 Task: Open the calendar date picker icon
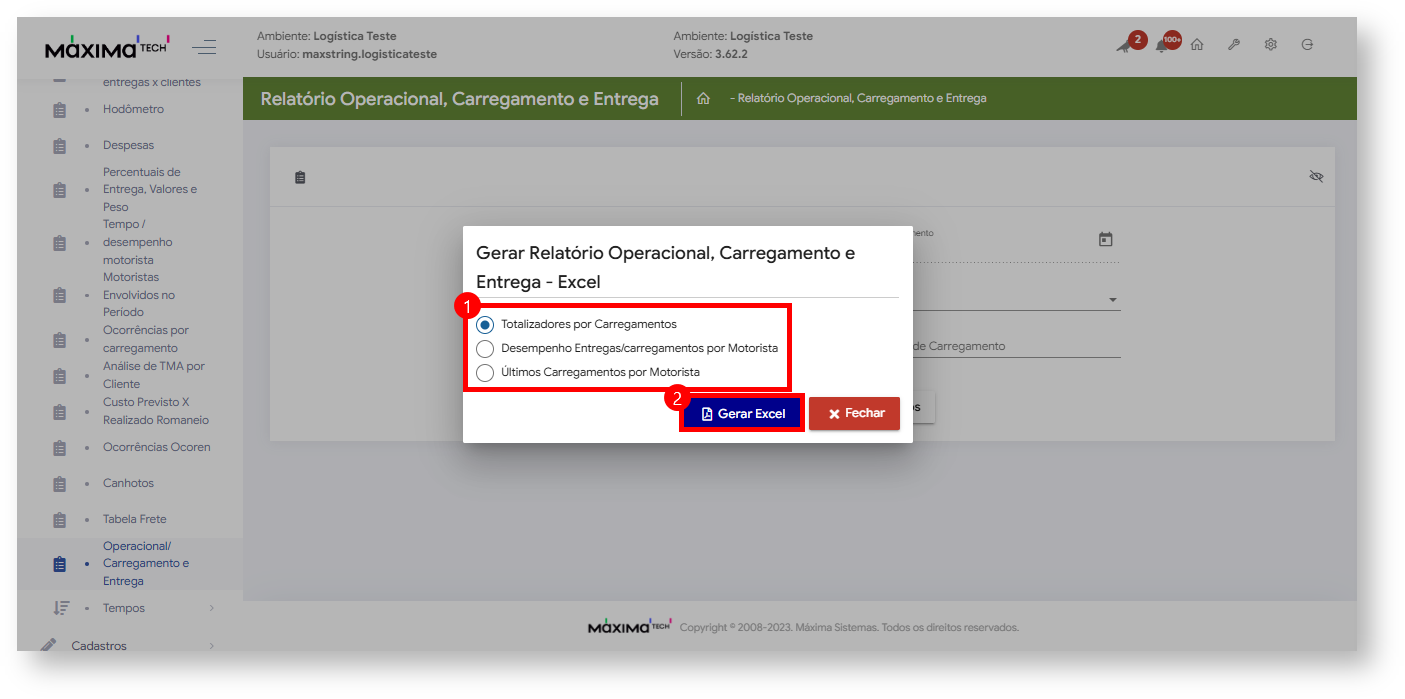tap(1105, 239)
